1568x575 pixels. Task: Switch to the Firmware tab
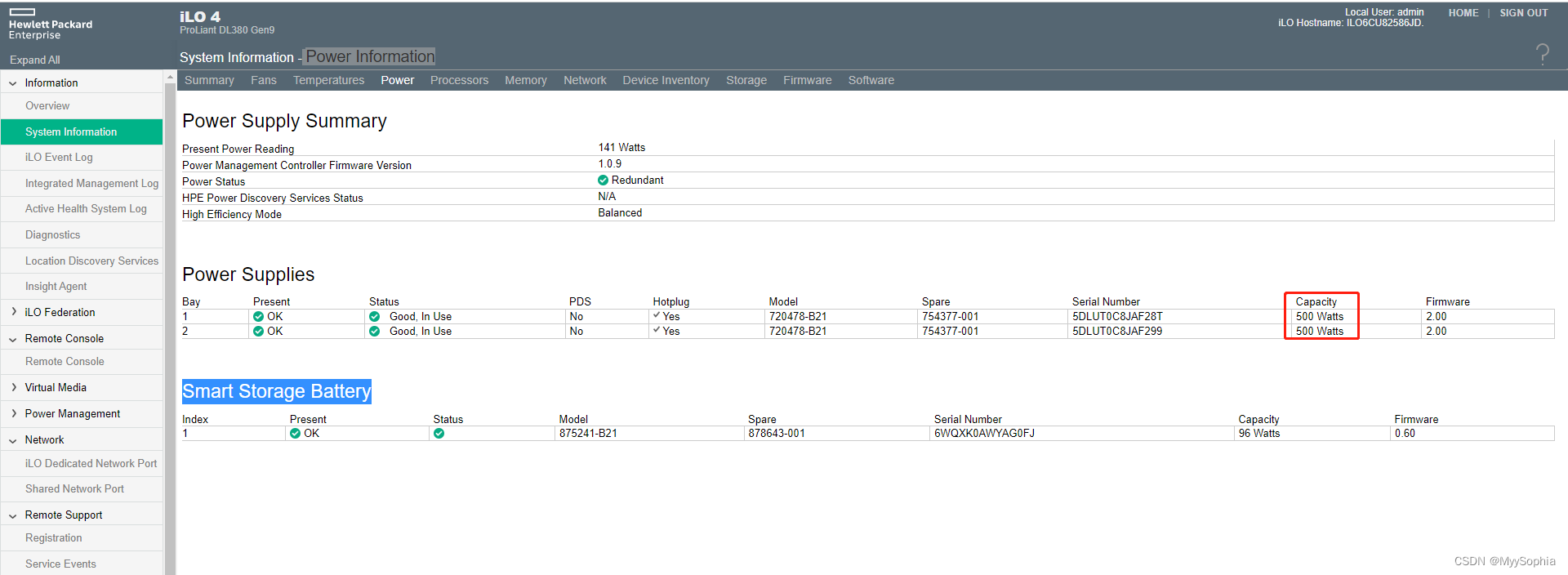808,80
